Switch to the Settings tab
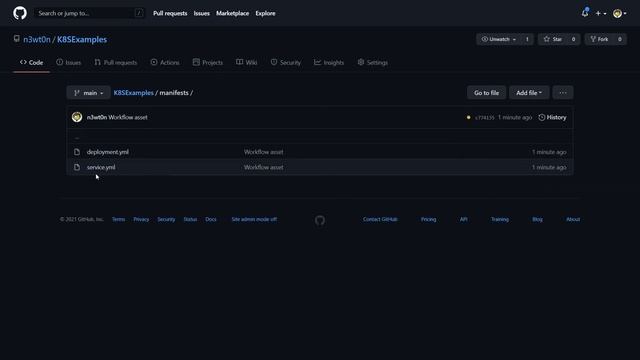640x360 pixels. (373, 62)
